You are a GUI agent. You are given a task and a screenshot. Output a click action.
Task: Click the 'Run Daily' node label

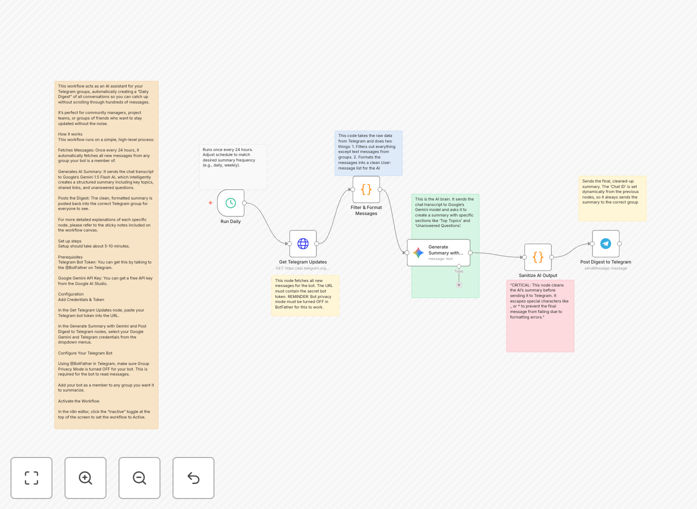coord(231,221)
